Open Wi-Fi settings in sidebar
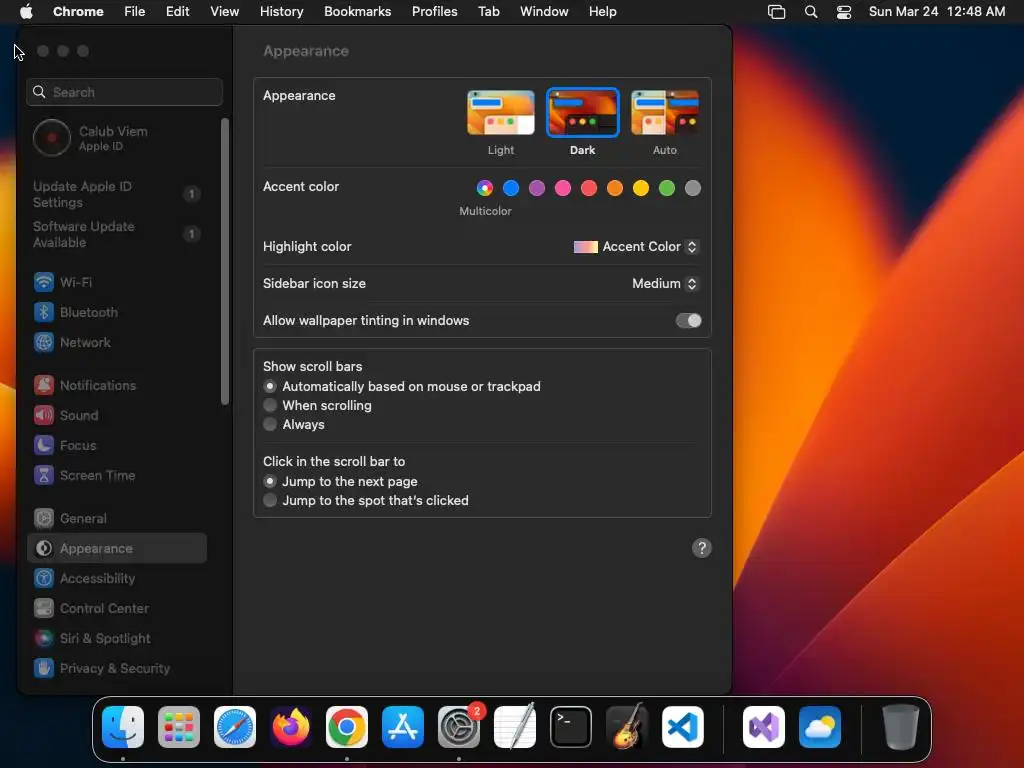This screenshot has width=1024, height=768. tap(118, 282)
